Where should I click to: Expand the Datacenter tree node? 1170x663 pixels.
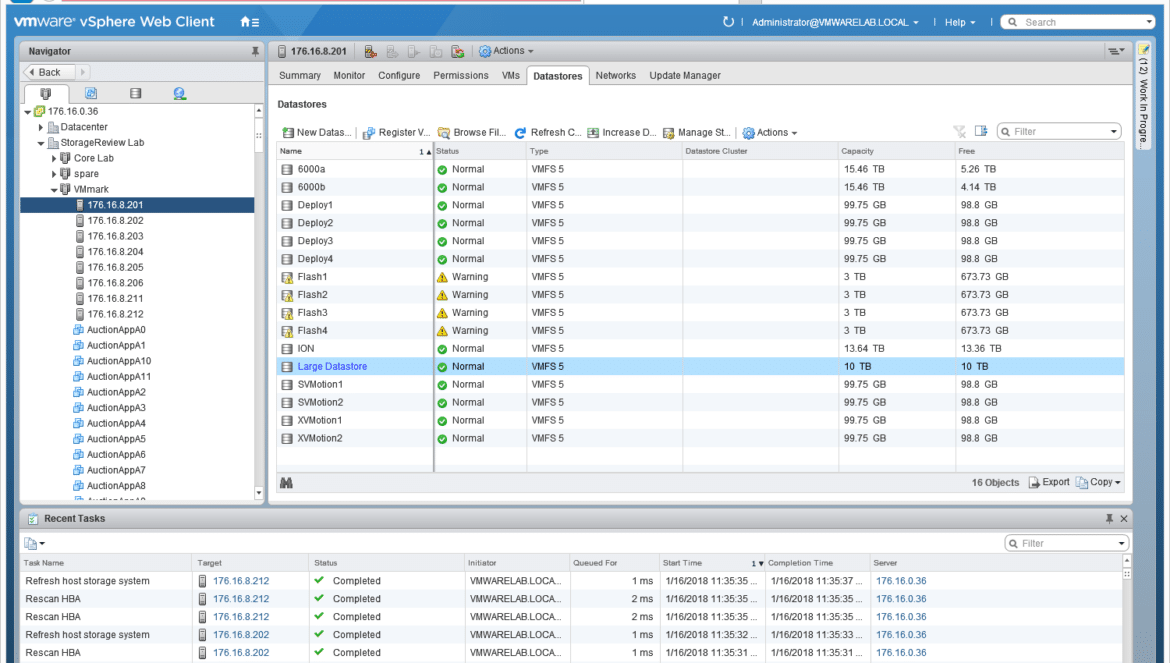(41, 128)
